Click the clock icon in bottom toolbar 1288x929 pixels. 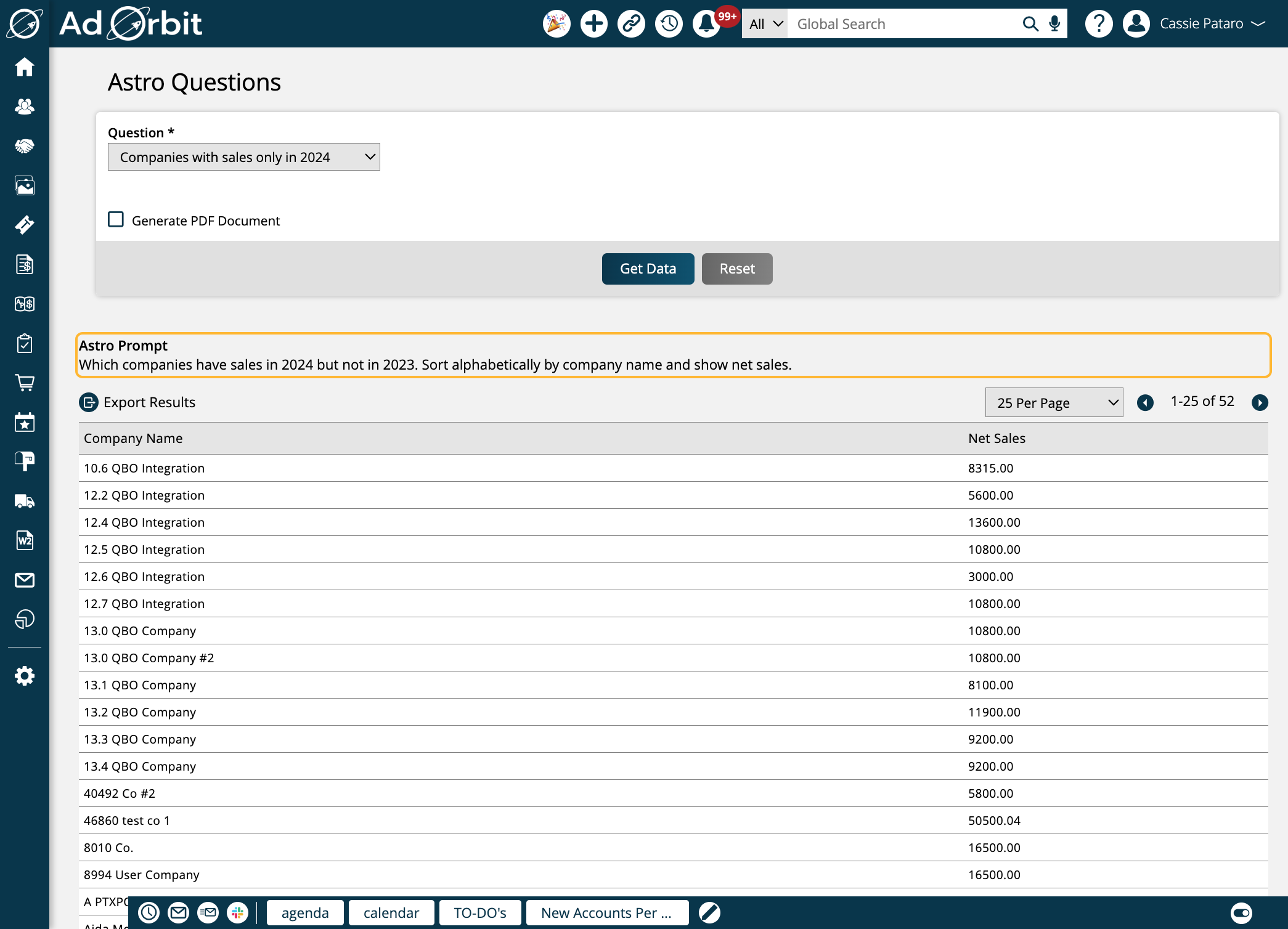tap(149, 912)
